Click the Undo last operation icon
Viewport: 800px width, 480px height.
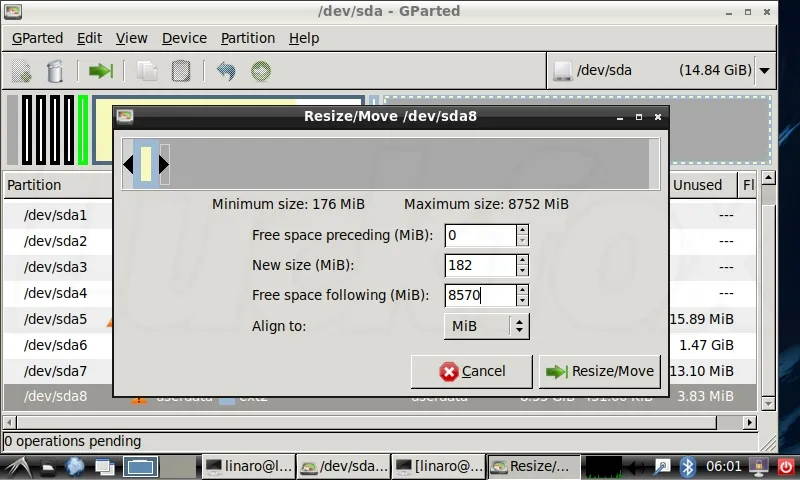tap(226, 71)
